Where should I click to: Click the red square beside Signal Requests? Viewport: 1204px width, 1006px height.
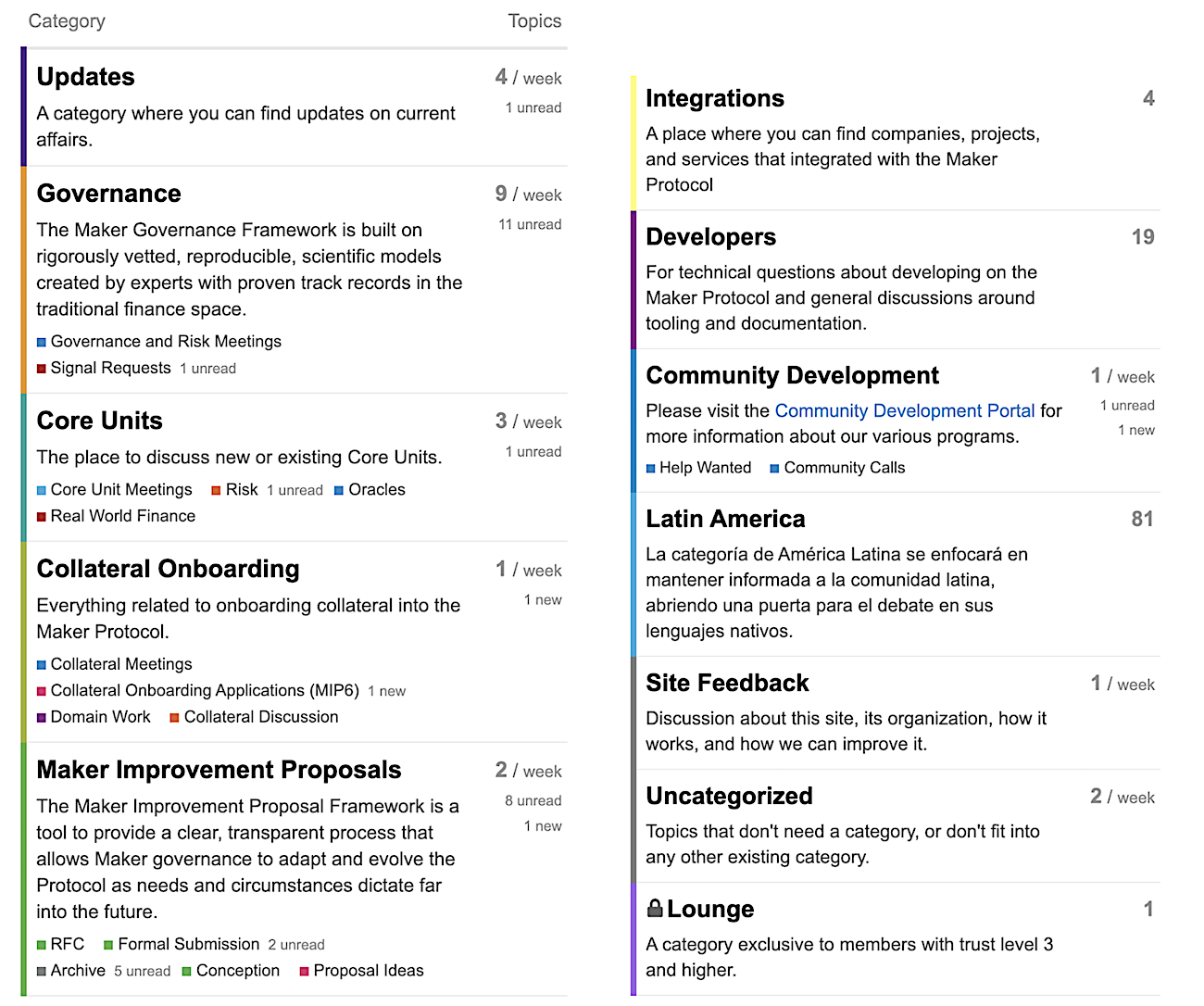pyautogui.click(x=42, y=369)
